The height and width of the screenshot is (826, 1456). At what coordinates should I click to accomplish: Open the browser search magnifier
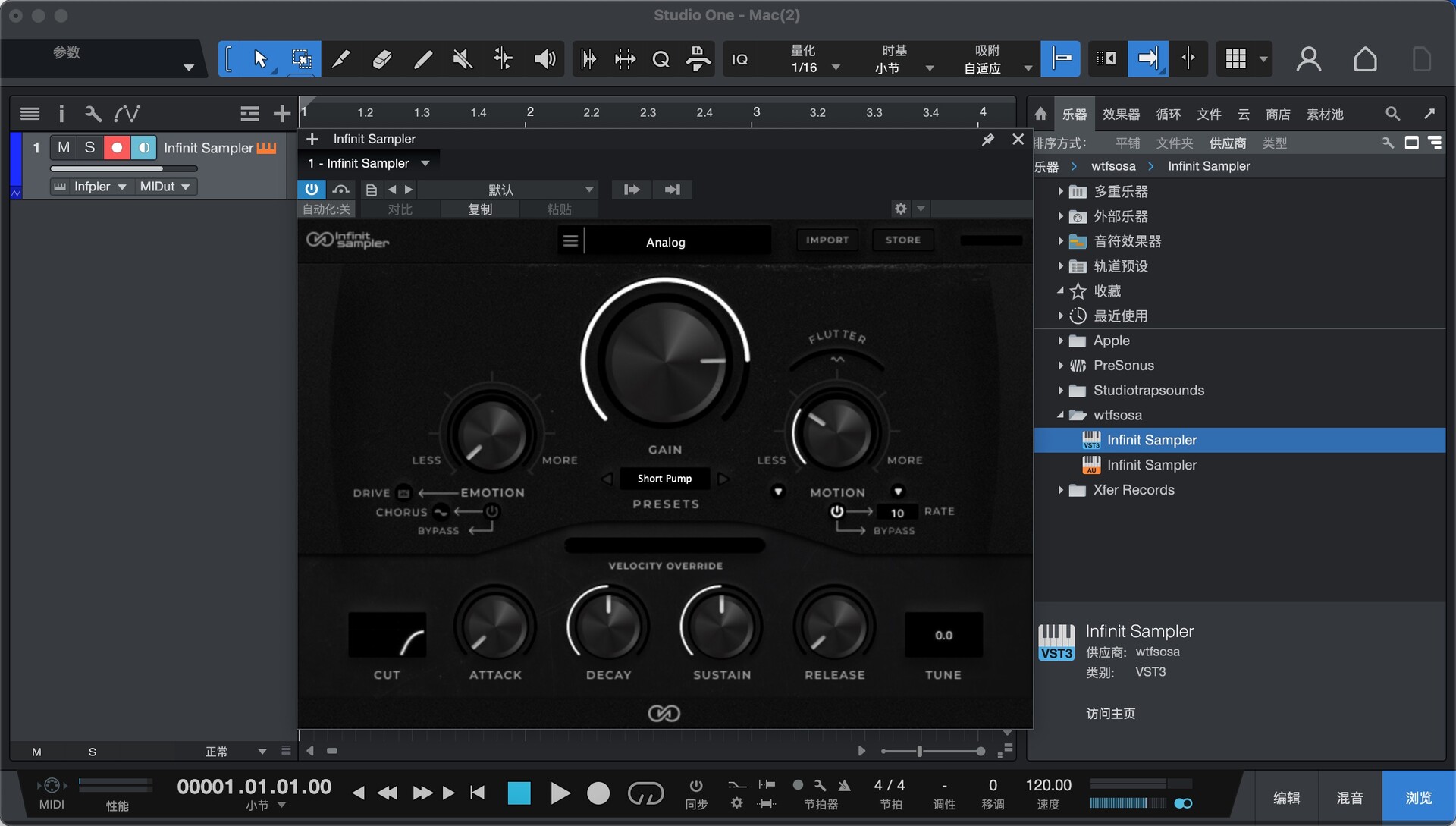1392,114
